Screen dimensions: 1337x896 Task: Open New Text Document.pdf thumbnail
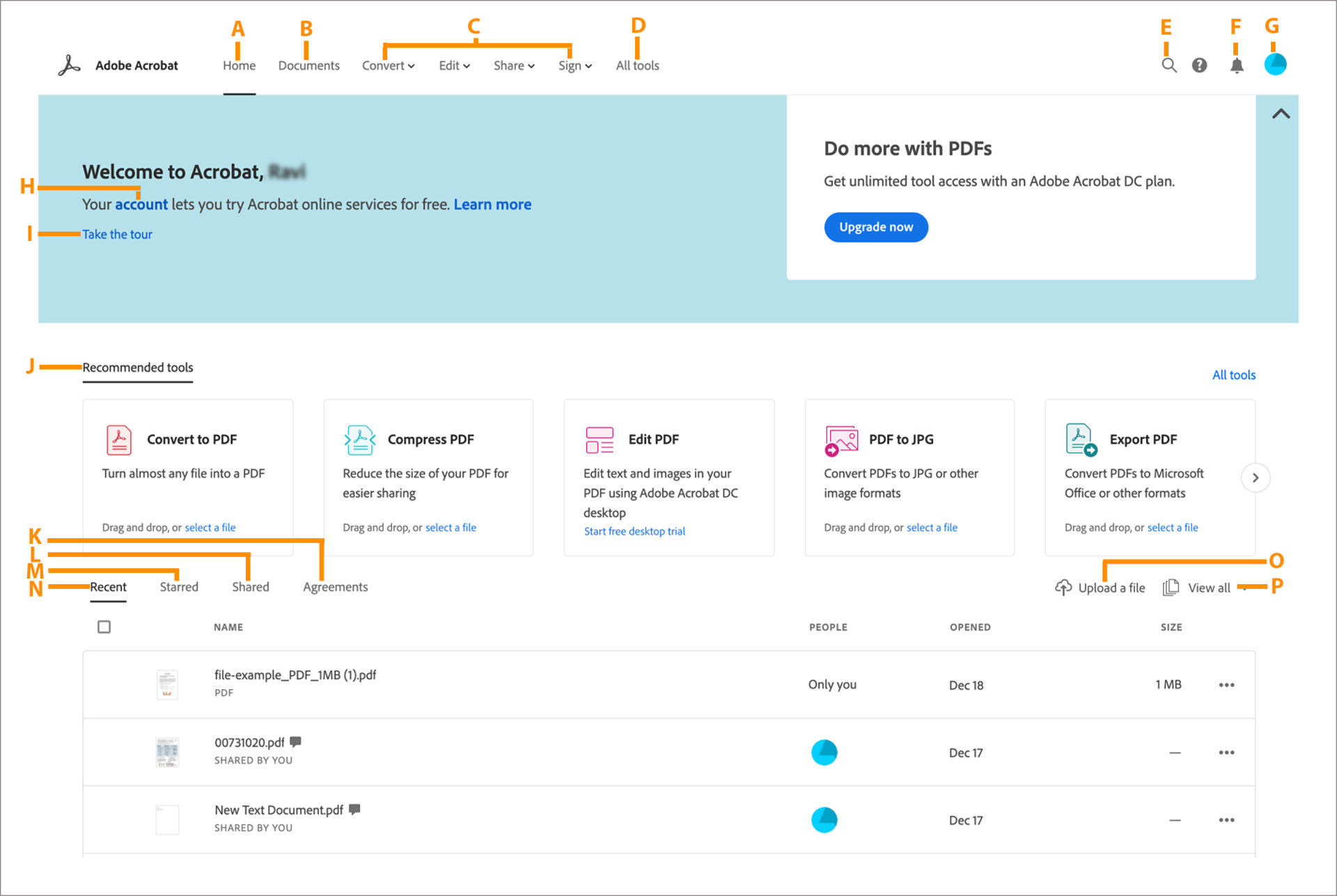click(167, 819)
